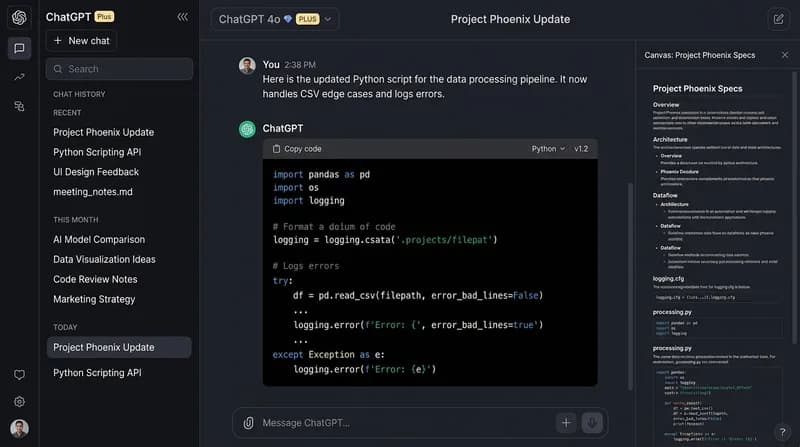Click the Project Phoenix Specs canvas heading
800x447 pixels.
(x=697, y=89)
